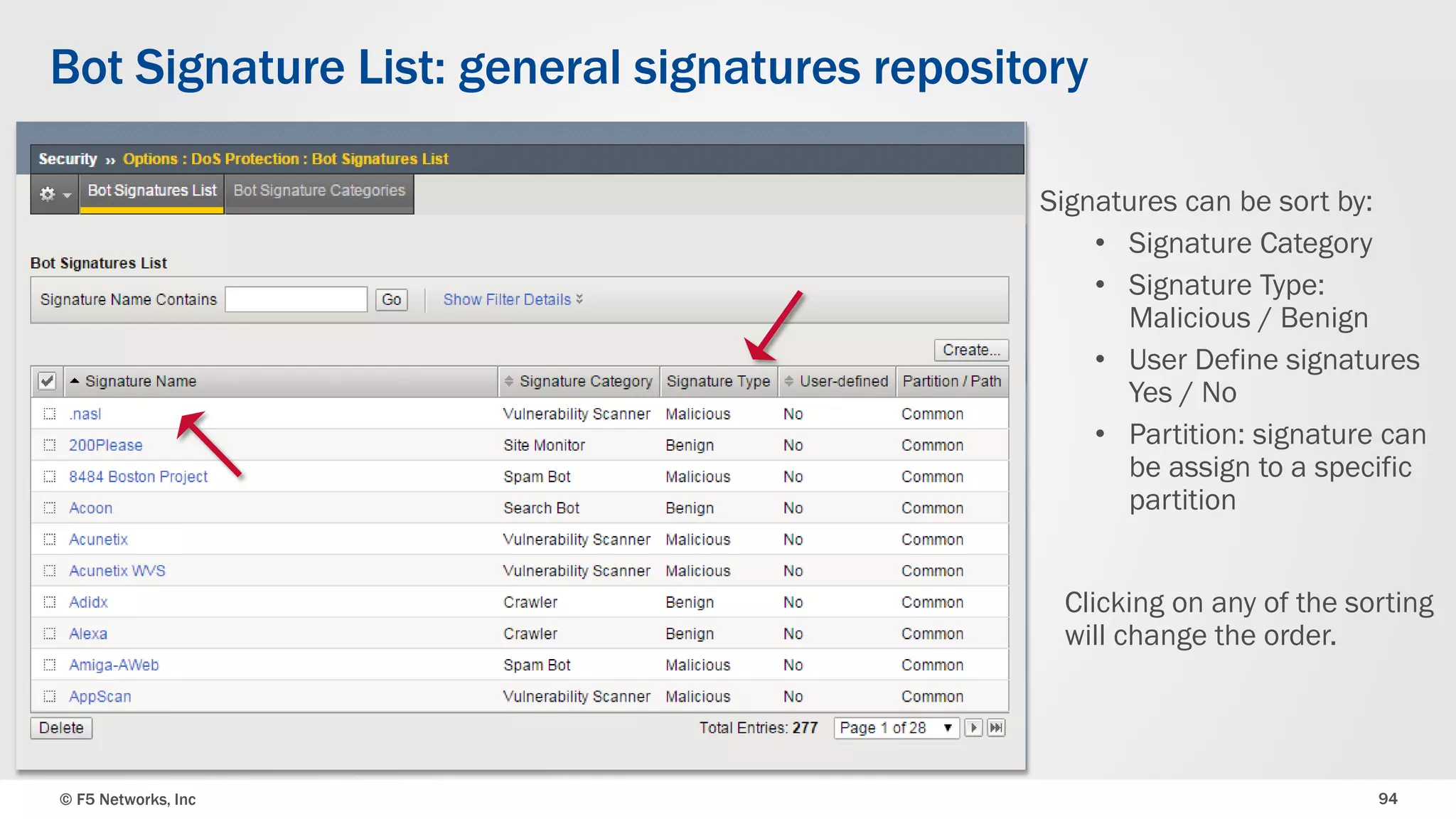Check the Alexa row checkbox

(x=50, y=633)
